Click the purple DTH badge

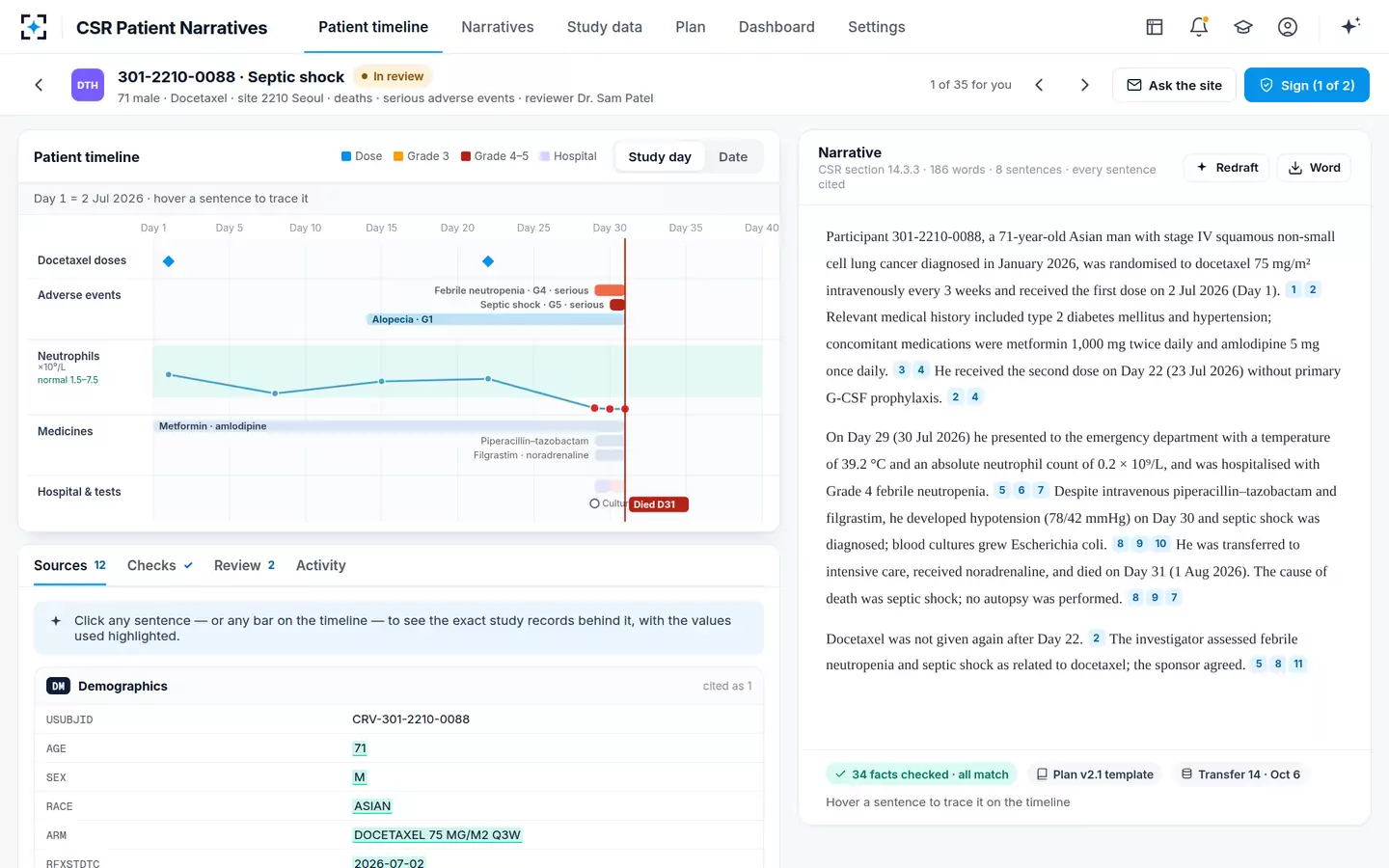pyautogui.click(x=88, y=85)
